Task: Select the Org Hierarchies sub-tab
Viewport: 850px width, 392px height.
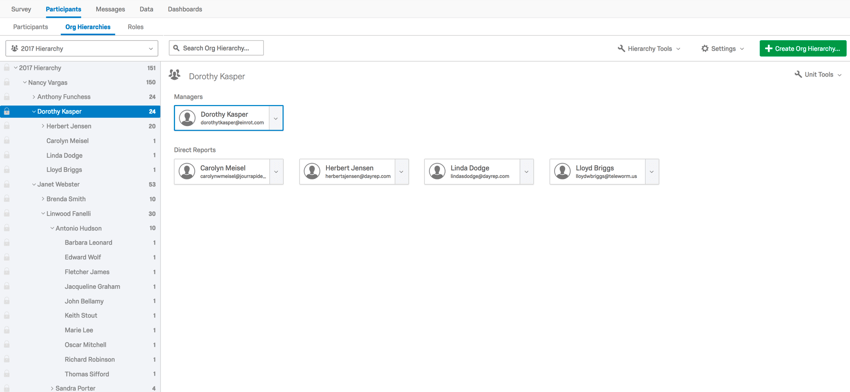Action: point(88,27)
